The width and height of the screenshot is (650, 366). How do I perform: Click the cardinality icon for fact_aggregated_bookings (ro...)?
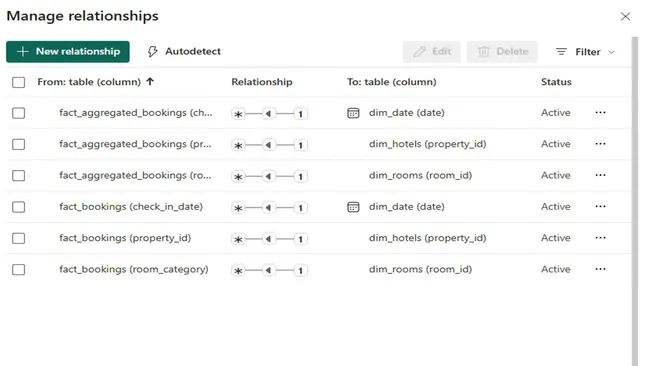coord(269,177)
